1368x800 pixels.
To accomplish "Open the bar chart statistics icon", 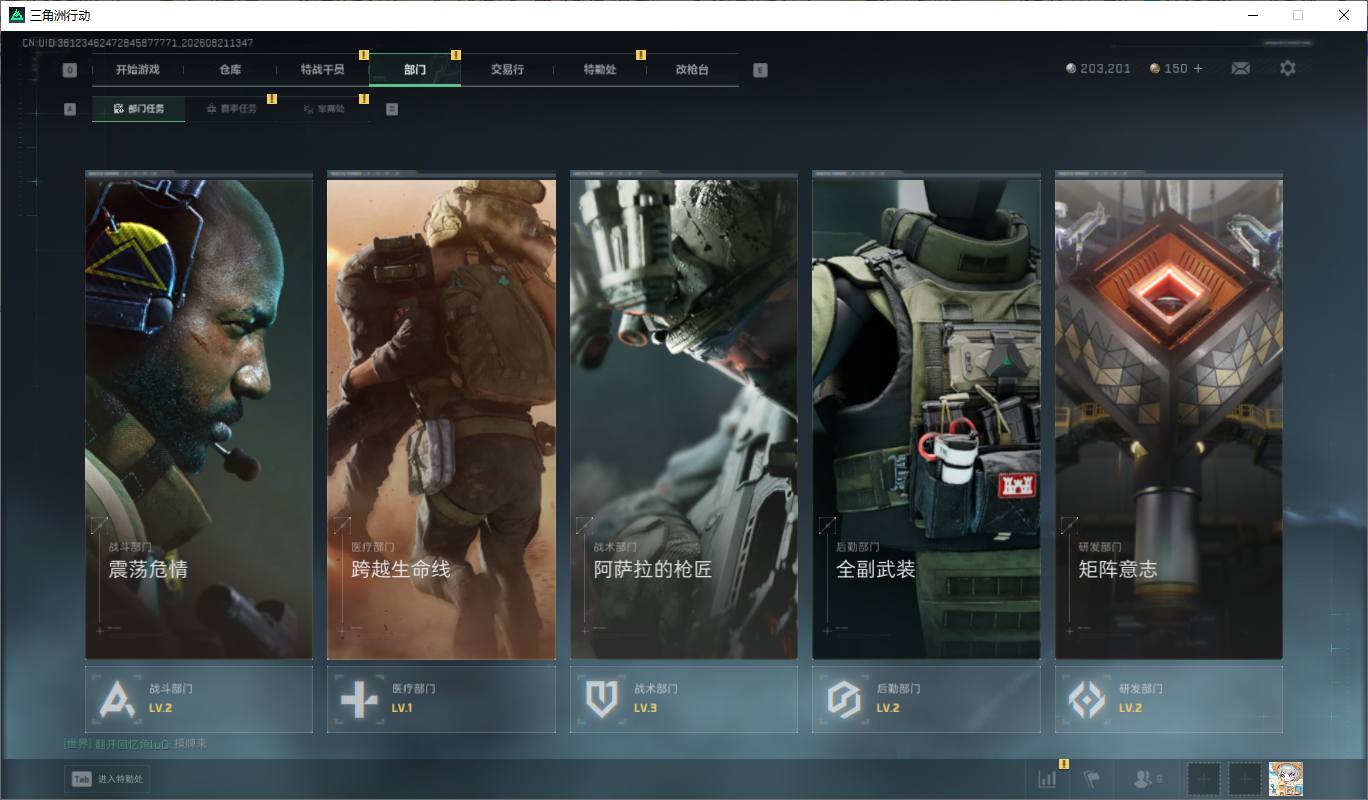I will pos(1047,779).
